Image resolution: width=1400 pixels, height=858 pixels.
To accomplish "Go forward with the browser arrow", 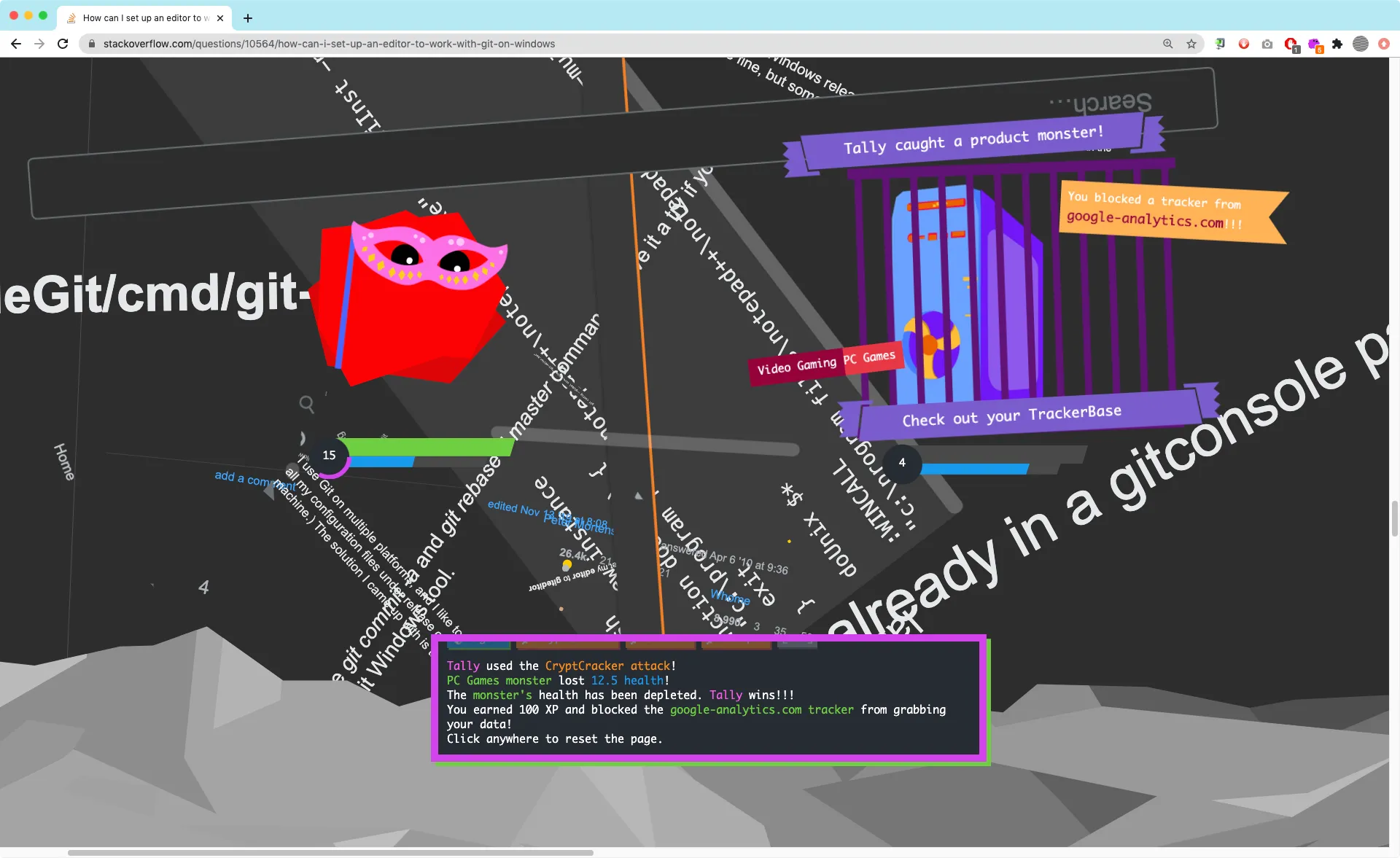I will (39, 44).
